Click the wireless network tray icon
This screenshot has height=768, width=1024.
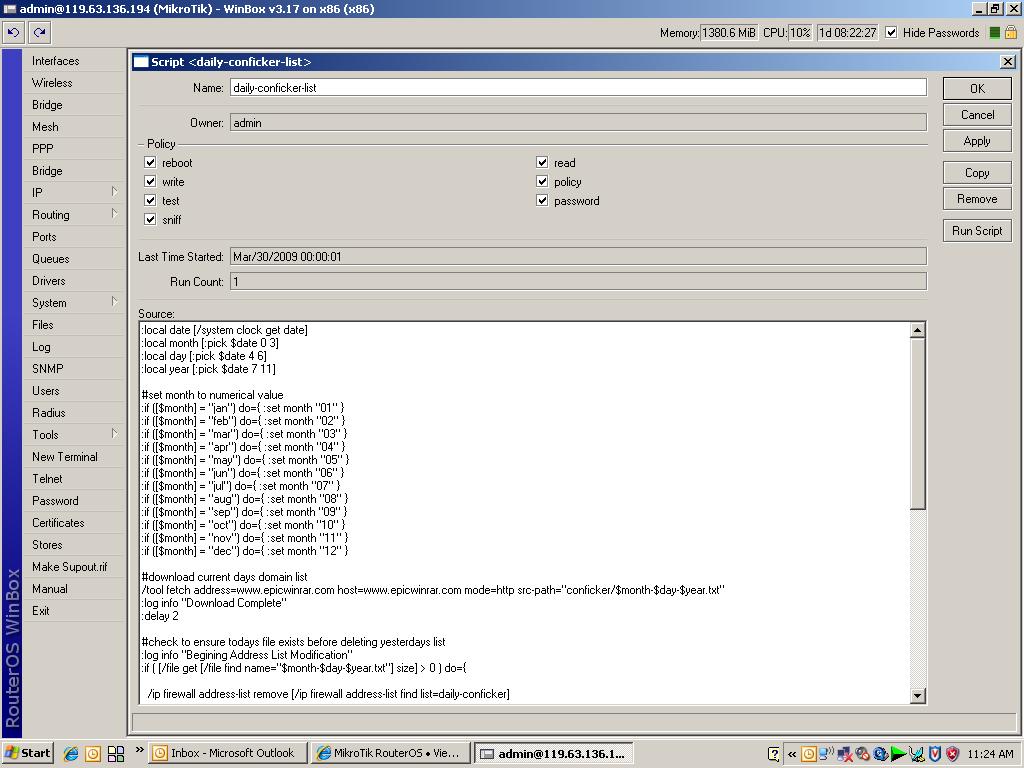pos(825,754)
